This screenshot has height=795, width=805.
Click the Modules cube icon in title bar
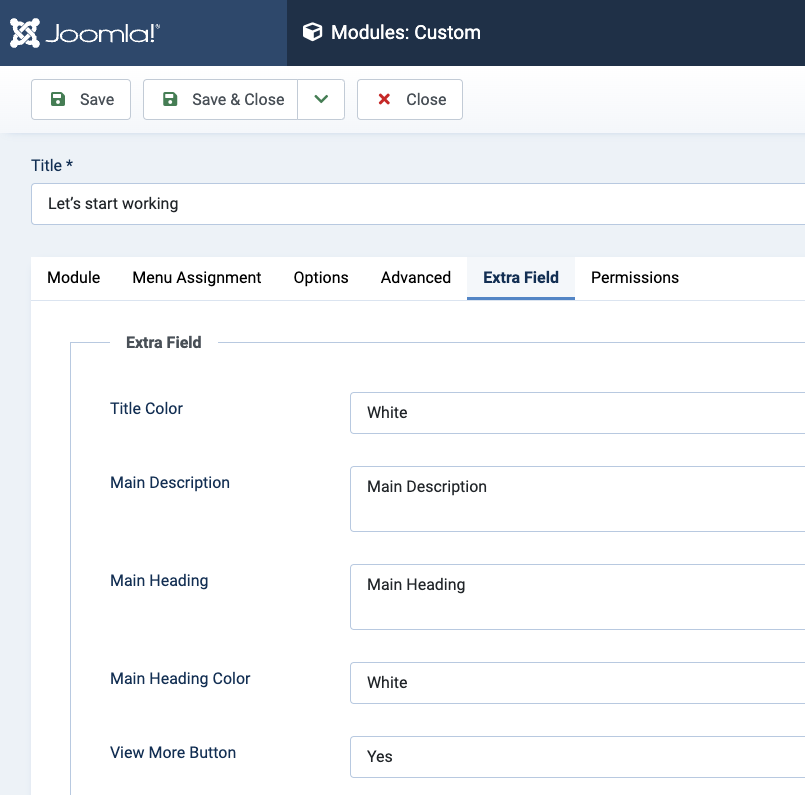pos(313,33)
